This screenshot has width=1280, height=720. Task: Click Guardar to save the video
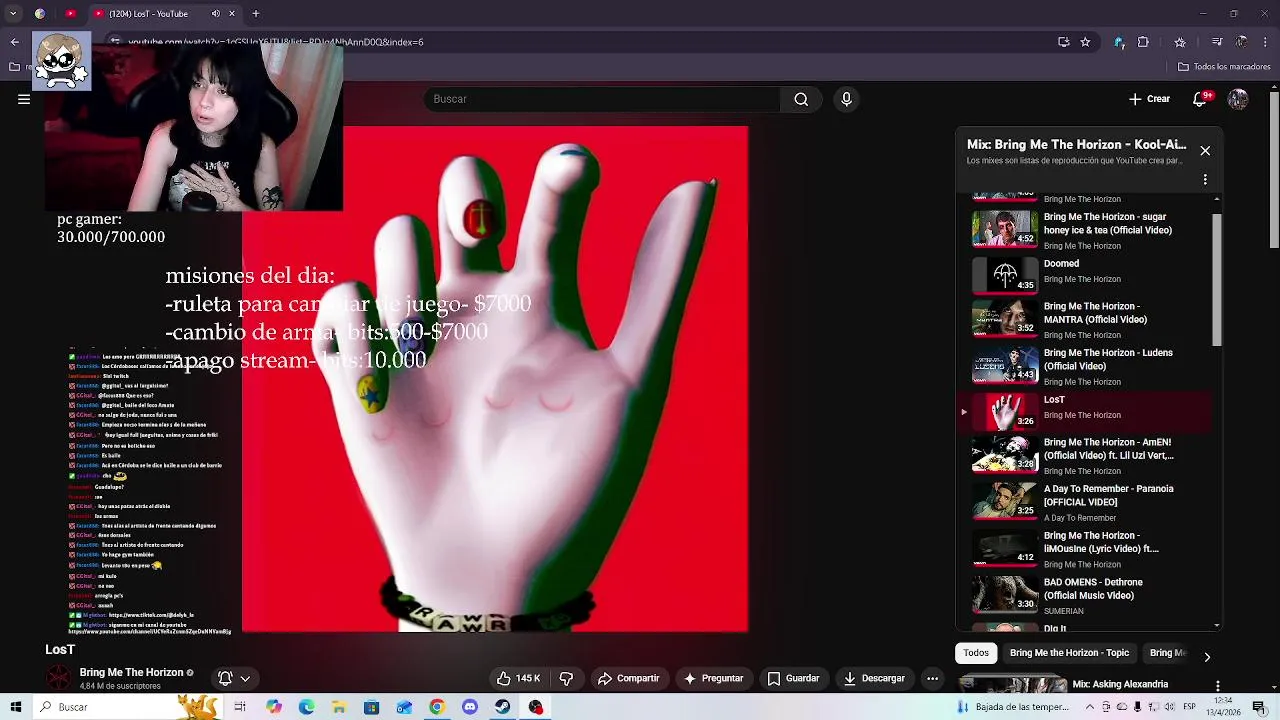point(793,678)
